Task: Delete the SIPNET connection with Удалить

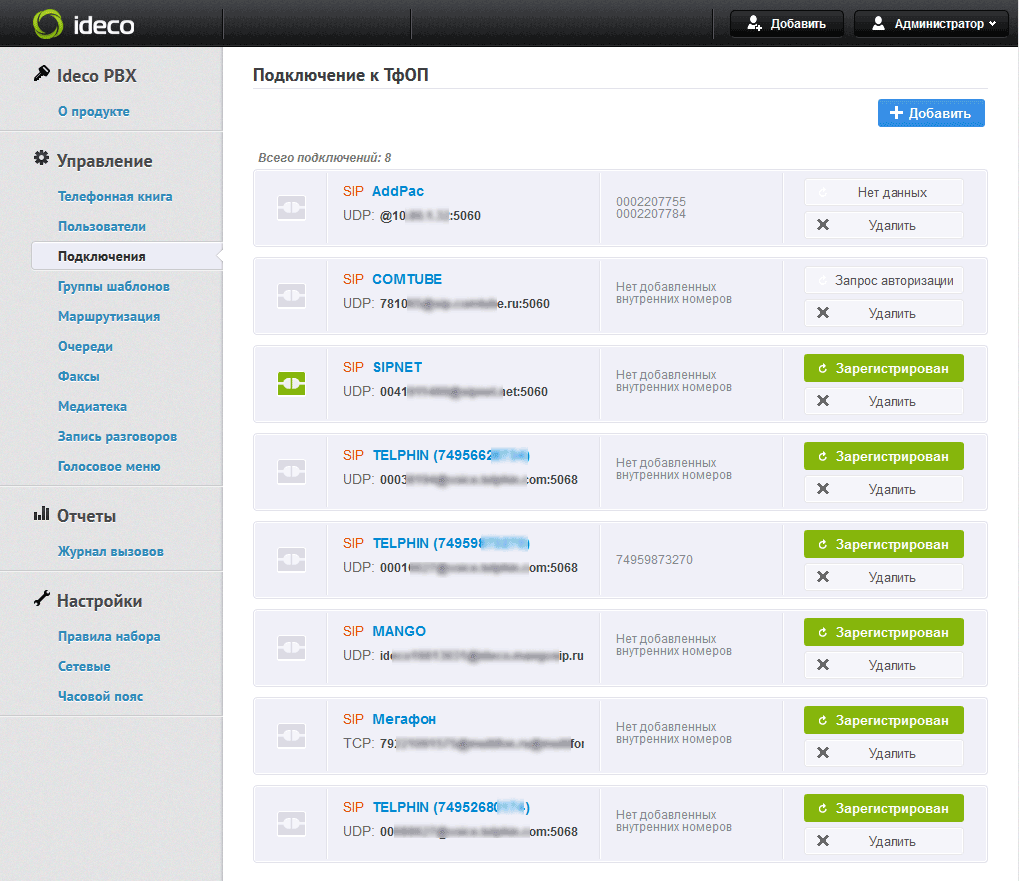Action: 884,401
